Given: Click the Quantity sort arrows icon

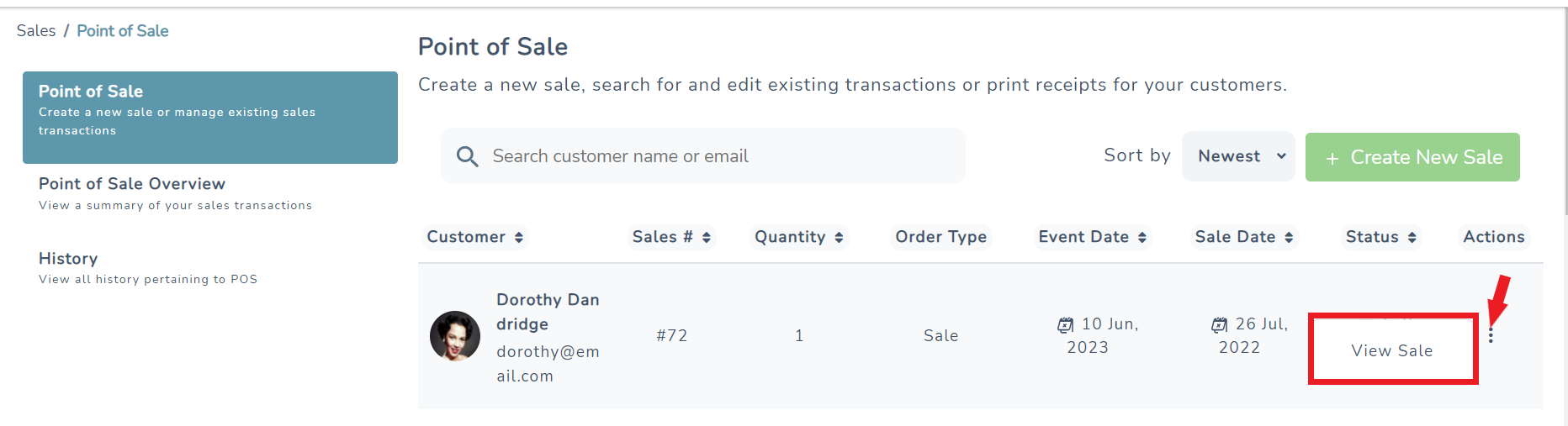Looking at the screenshot, I should [x=839, y=238].
